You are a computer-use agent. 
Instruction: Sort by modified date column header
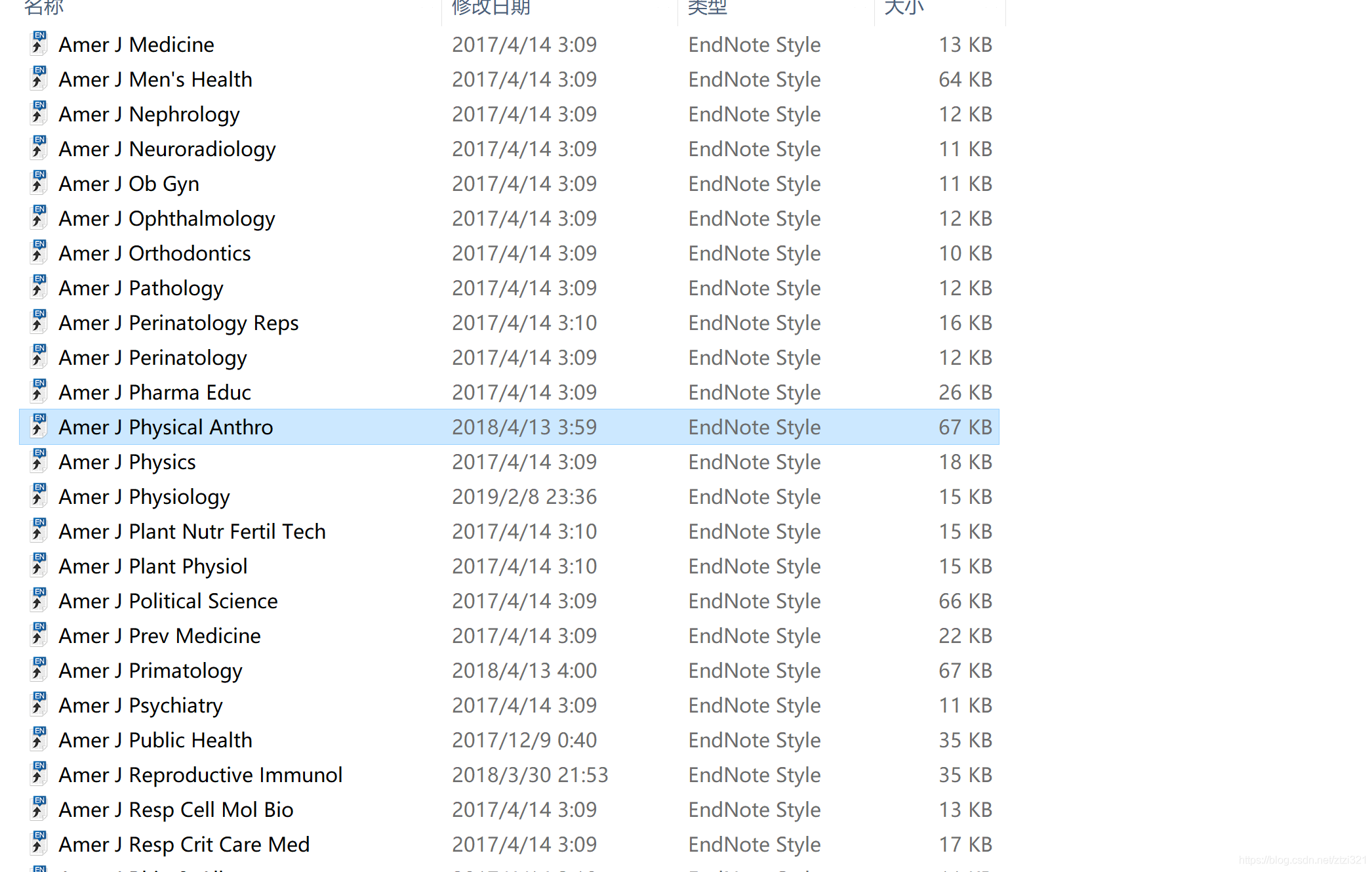pyautogui.click(x=491, y=7)
